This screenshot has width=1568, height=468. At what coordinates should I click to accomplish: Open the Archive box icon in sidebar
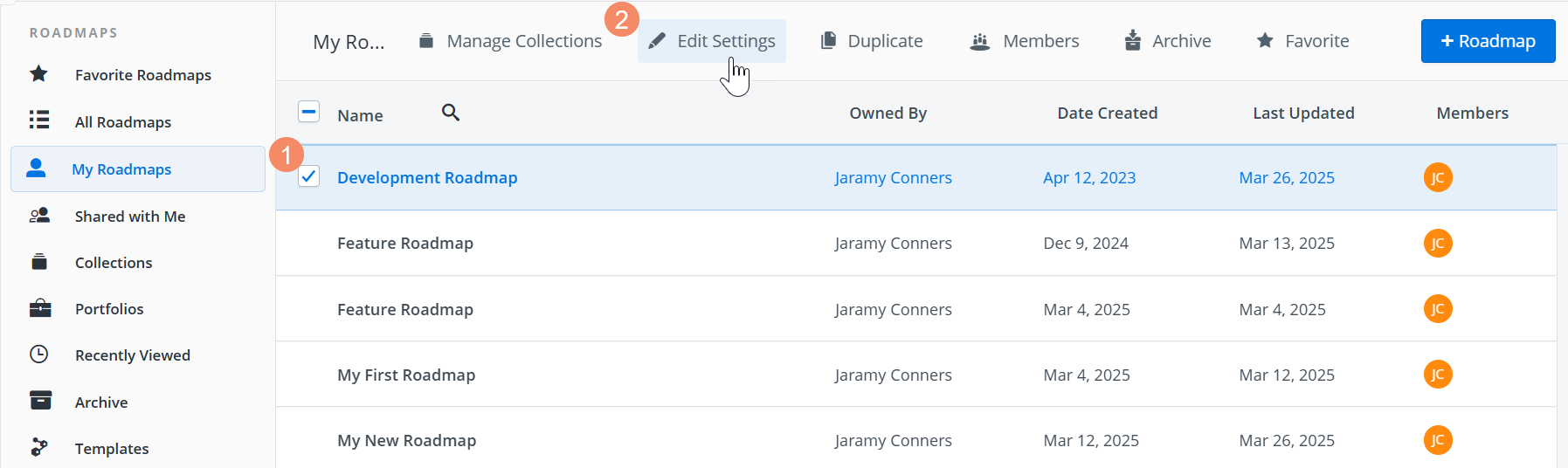40,401
